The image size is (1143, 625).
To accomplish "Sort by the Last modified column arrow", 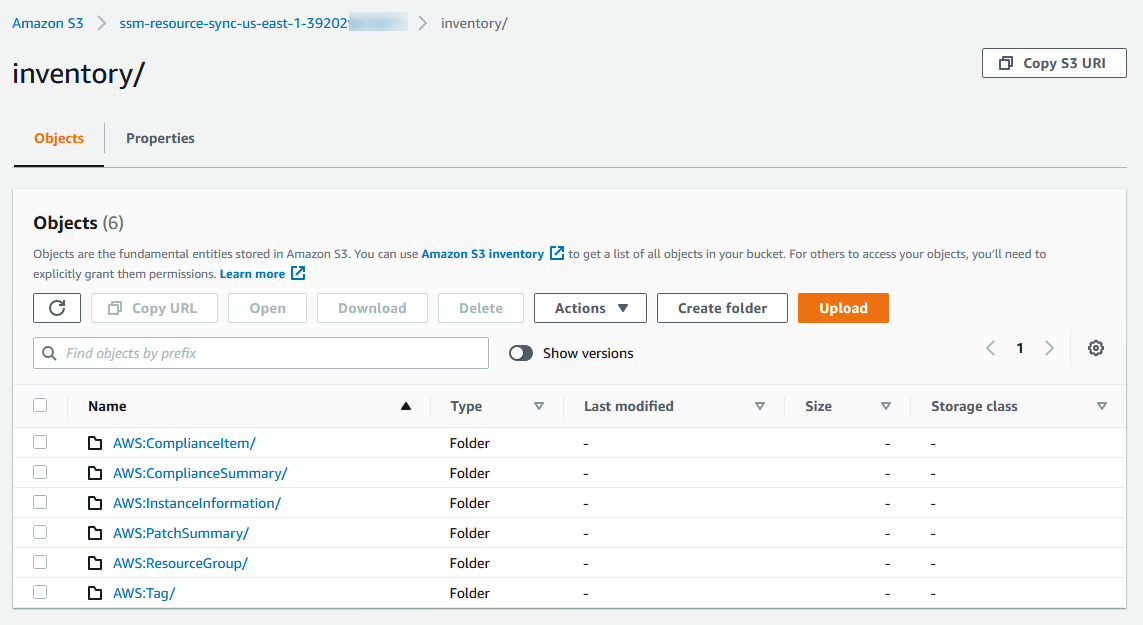I will 760,406.
